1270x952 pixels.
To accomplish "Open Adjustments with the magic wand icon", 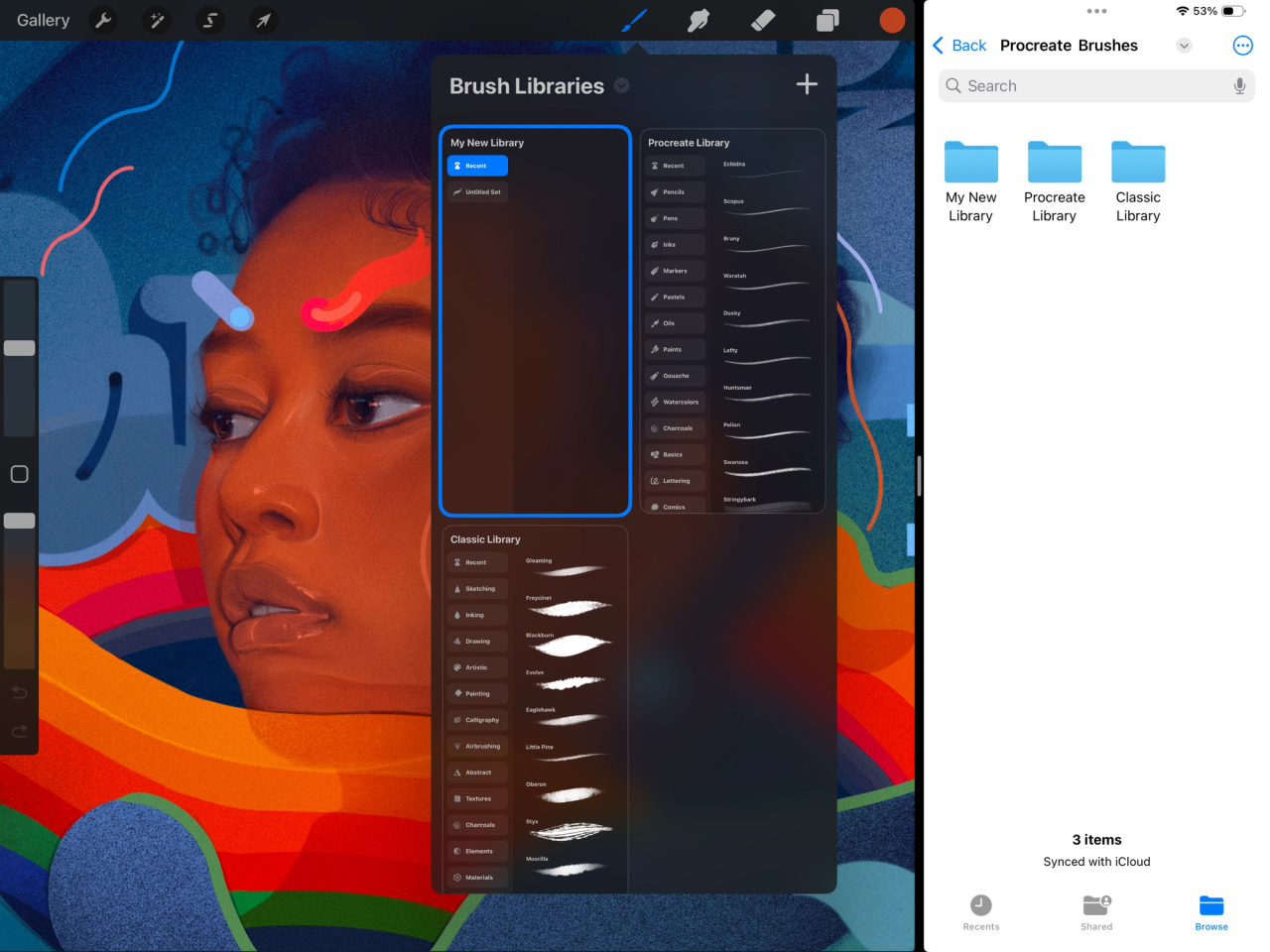I will [x=156, y=20].
